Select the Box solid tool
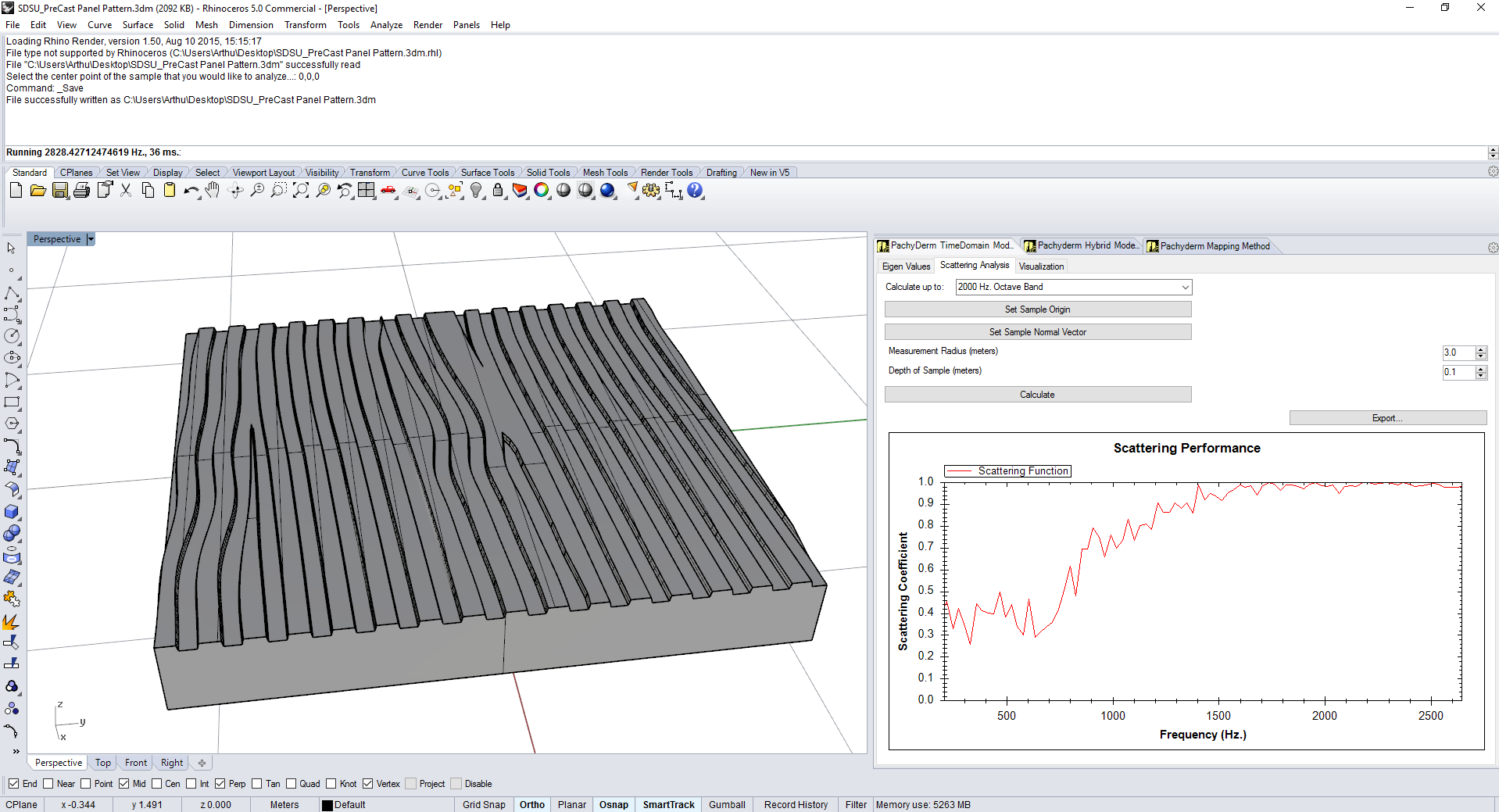 [12, 512]
